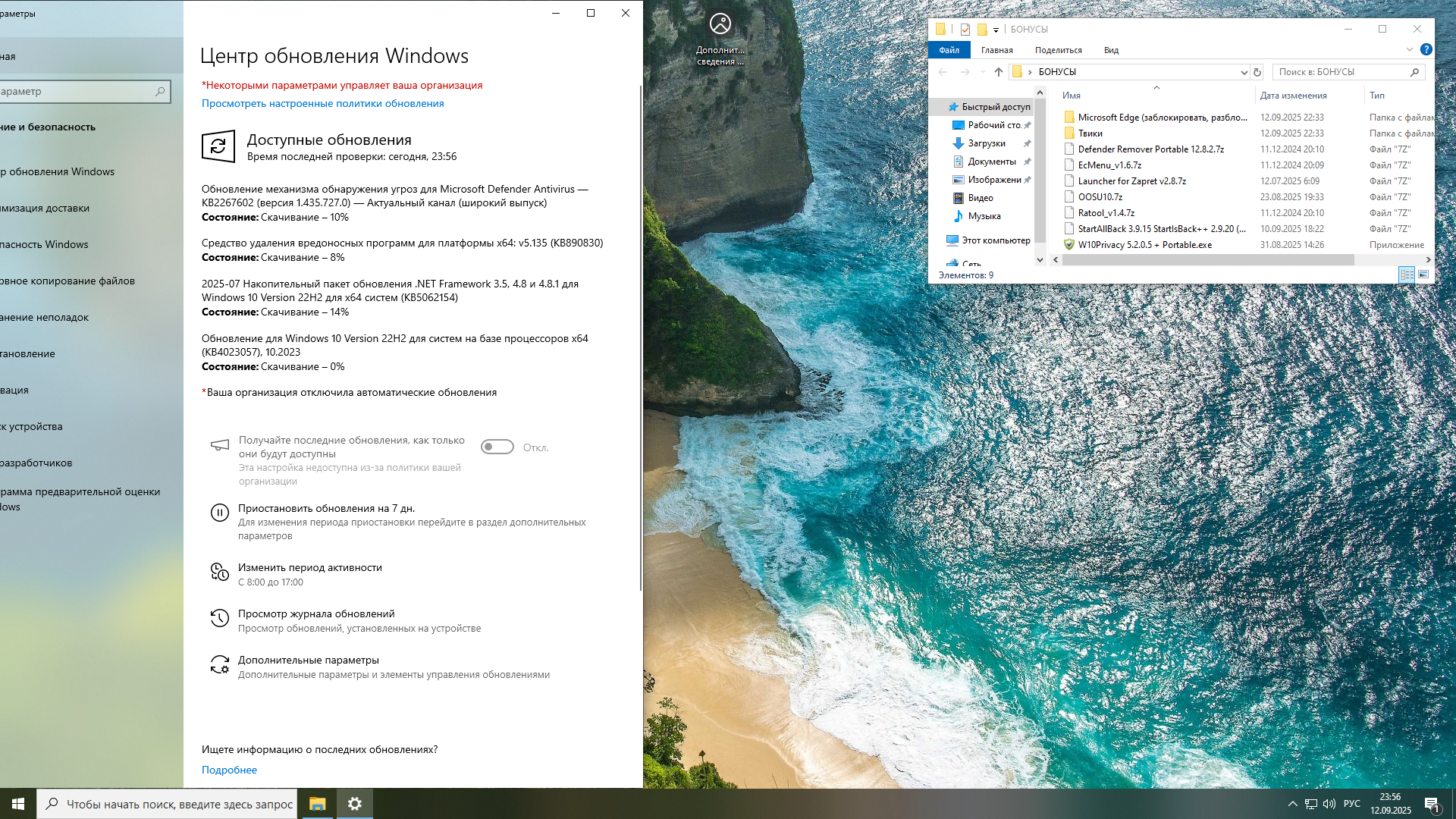Click Дополнительные параметры
Screen dimensions: 1456x819
pos(309,661)
